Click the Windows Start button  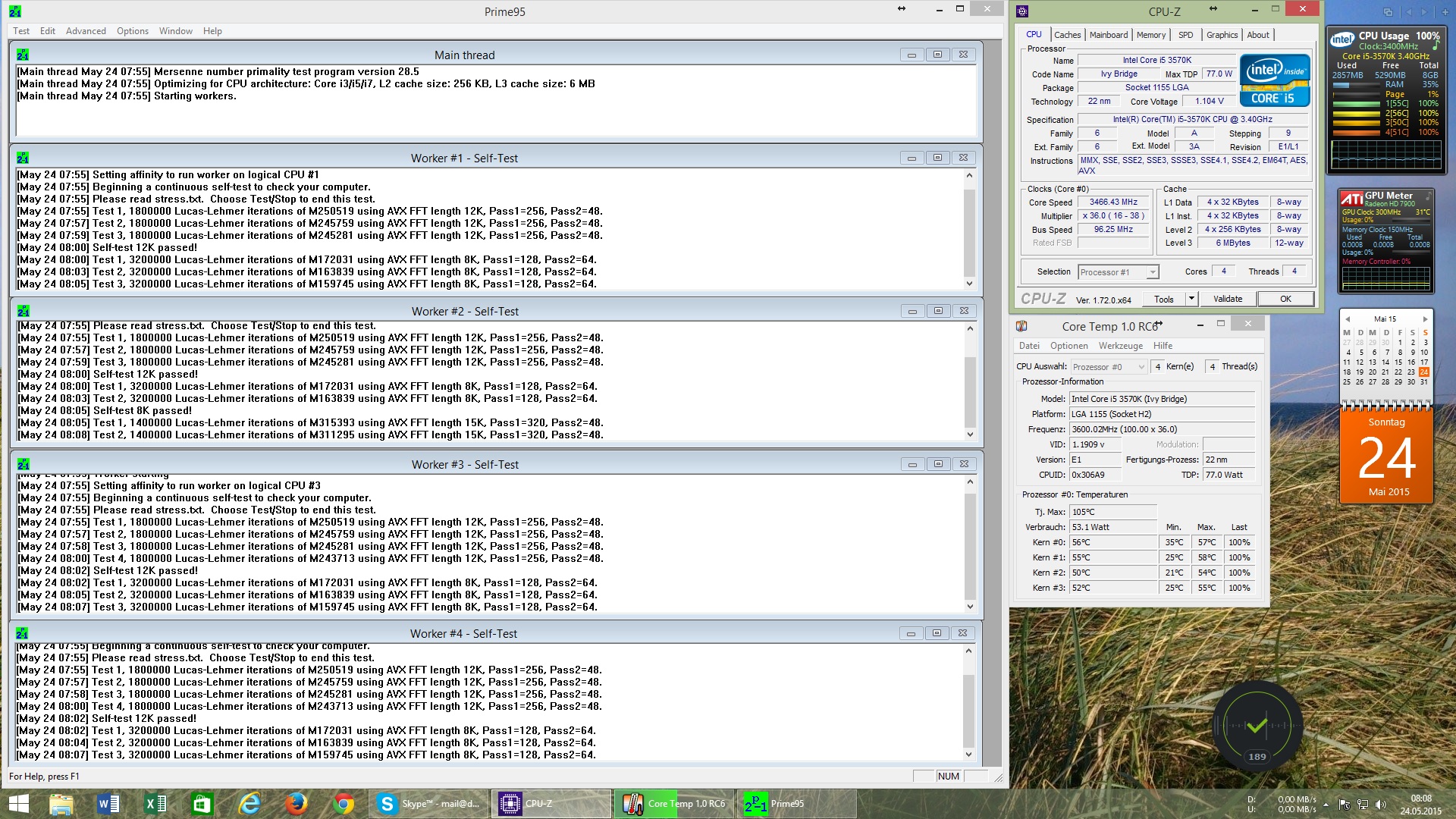[x=18, y=804]
